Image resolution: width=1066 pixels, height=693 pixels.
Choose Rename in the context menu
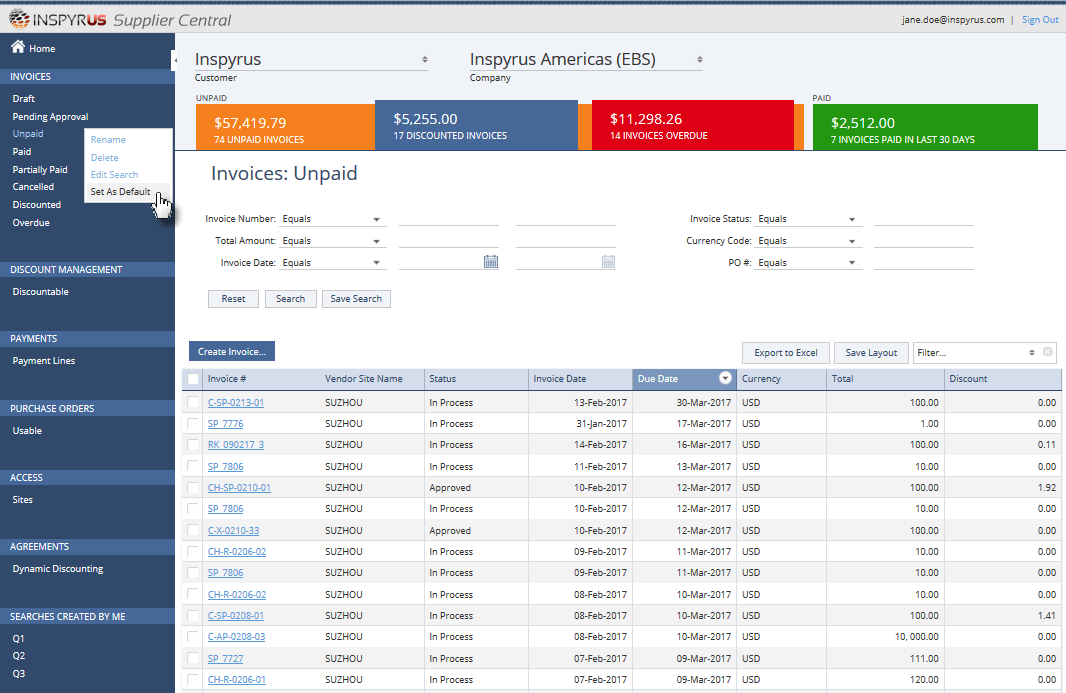click(108, 139)
